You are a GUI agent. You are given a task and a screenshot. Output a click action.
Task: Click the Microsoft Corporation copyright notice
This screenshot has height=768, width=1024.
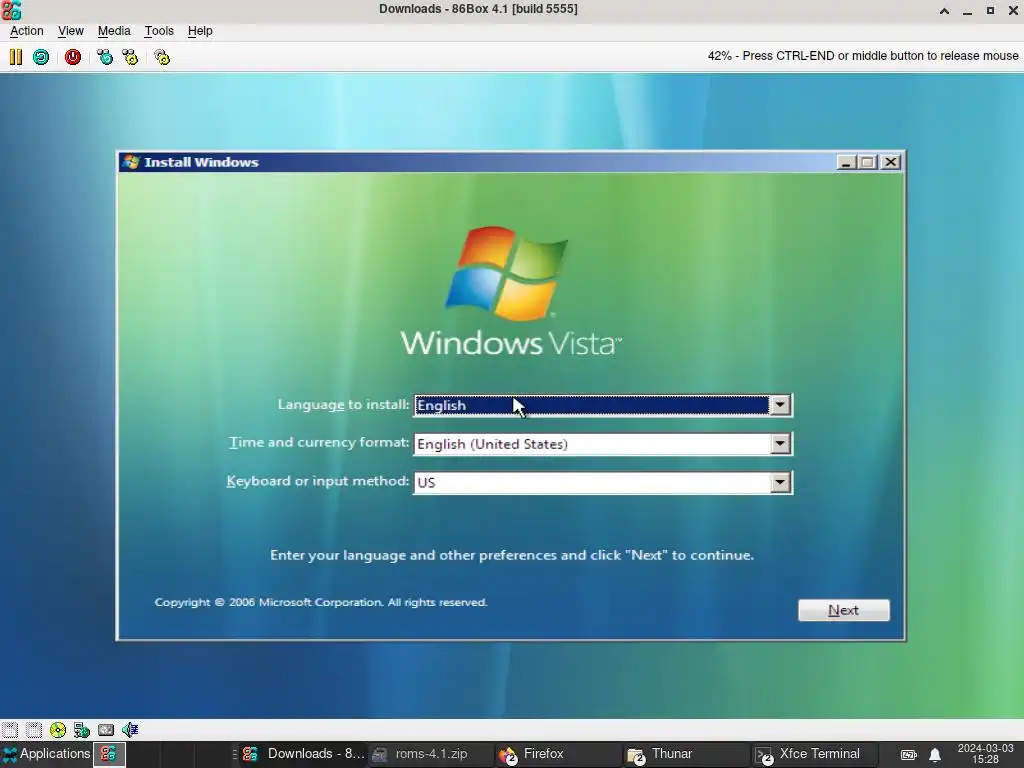pos(321,602)
